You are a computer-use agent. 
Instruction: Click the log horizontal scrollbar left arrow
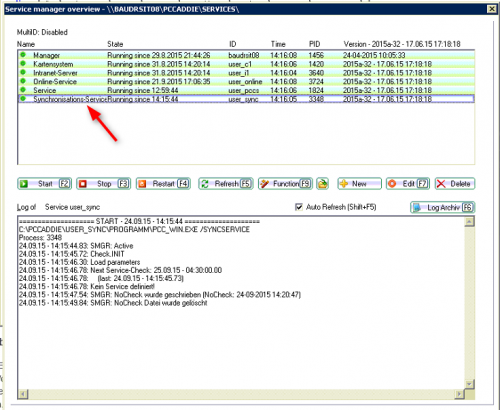click(x=23, y=394)
